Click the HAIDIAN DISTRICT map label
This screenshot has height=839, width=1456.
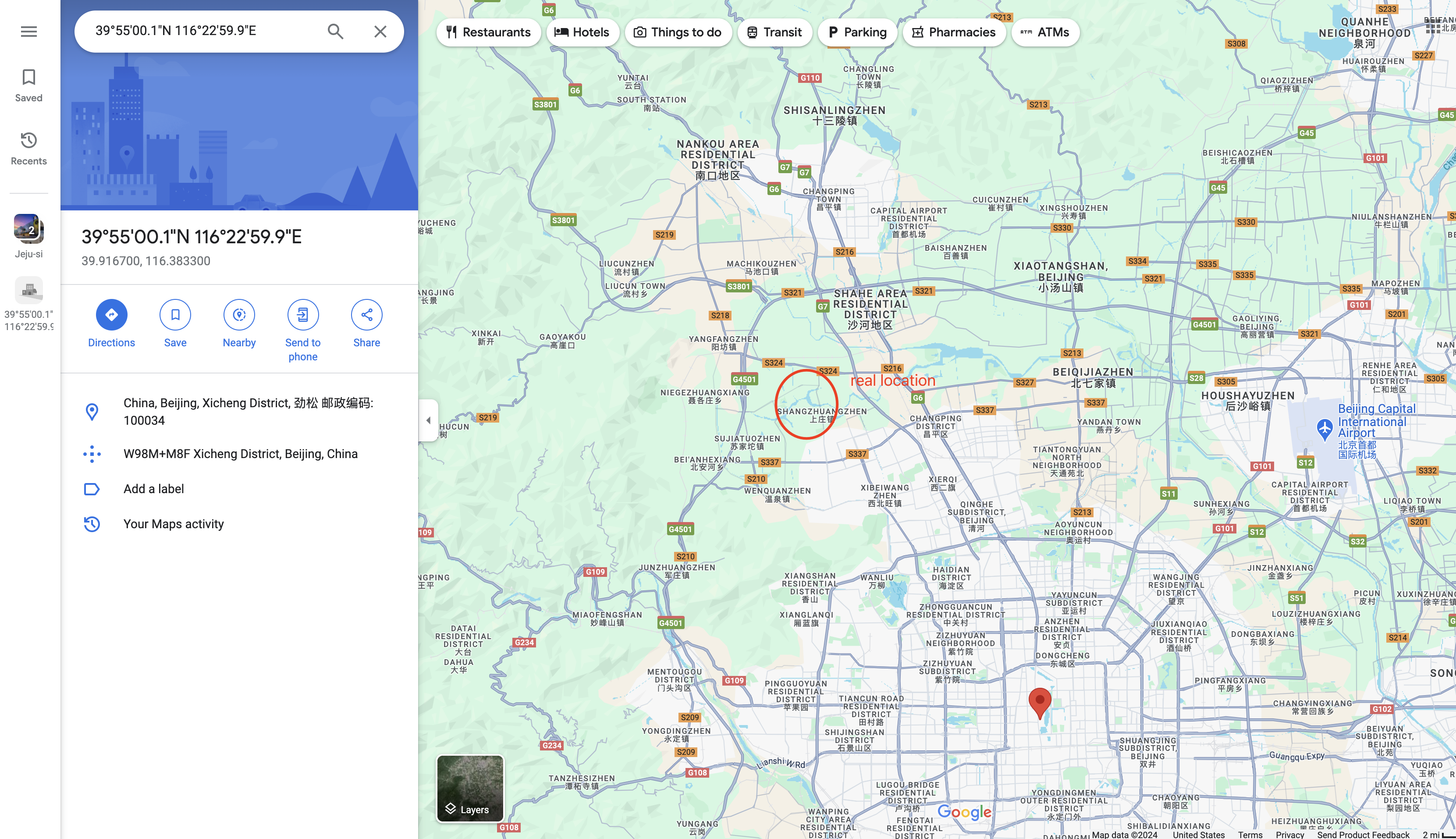tap(951, 577)
